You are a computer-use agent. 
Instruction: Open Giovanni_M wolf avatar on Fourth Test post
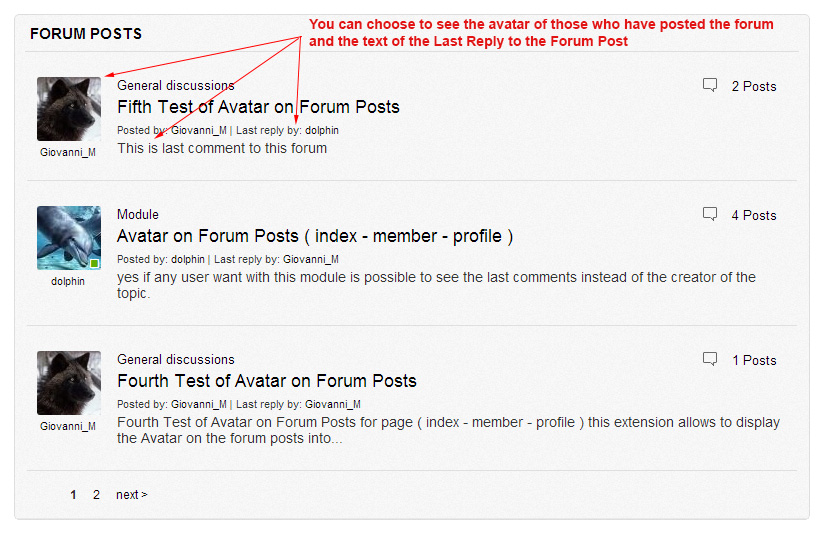click(x=69, y=383)
